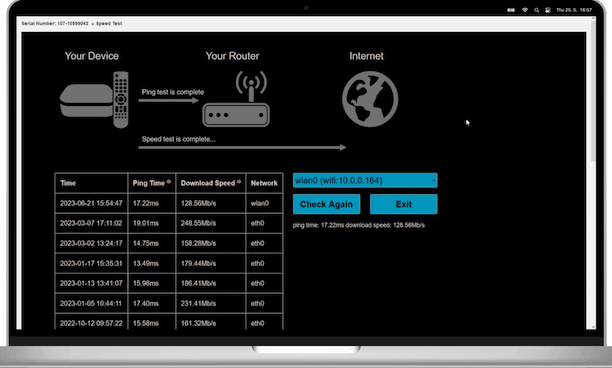The width and height of the screenshot is (612, 368).
Task: Click the remote control icon
Action: [121, 100]
